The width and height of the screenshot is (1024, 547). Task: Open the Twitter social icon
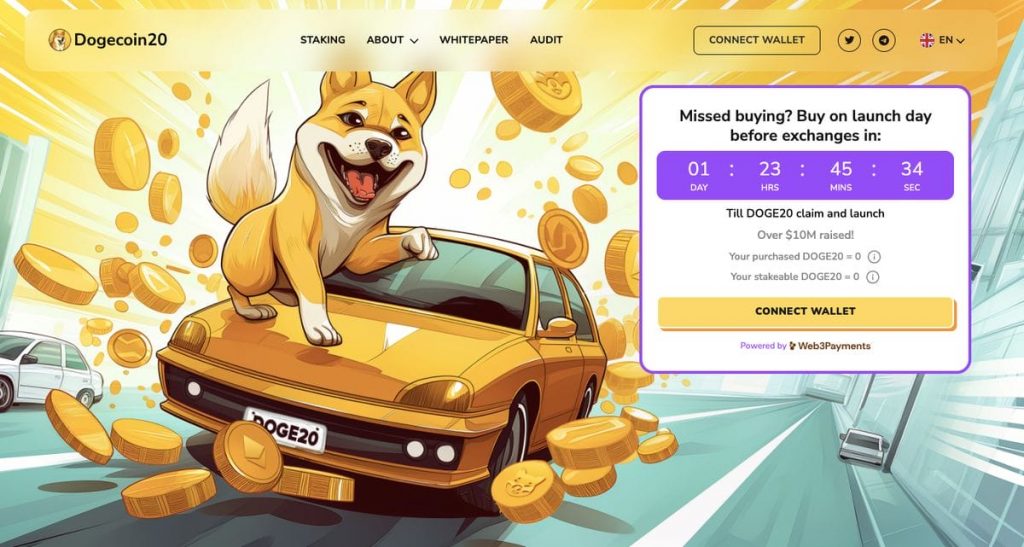(x=849, y=40)
